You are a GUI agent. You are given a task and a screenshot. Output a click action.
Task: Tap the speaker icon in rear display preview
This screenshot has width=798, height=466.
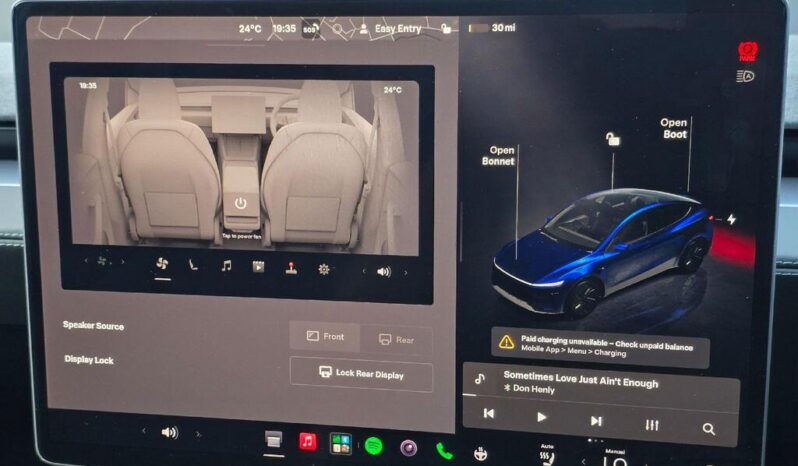[x=384, y=272]
